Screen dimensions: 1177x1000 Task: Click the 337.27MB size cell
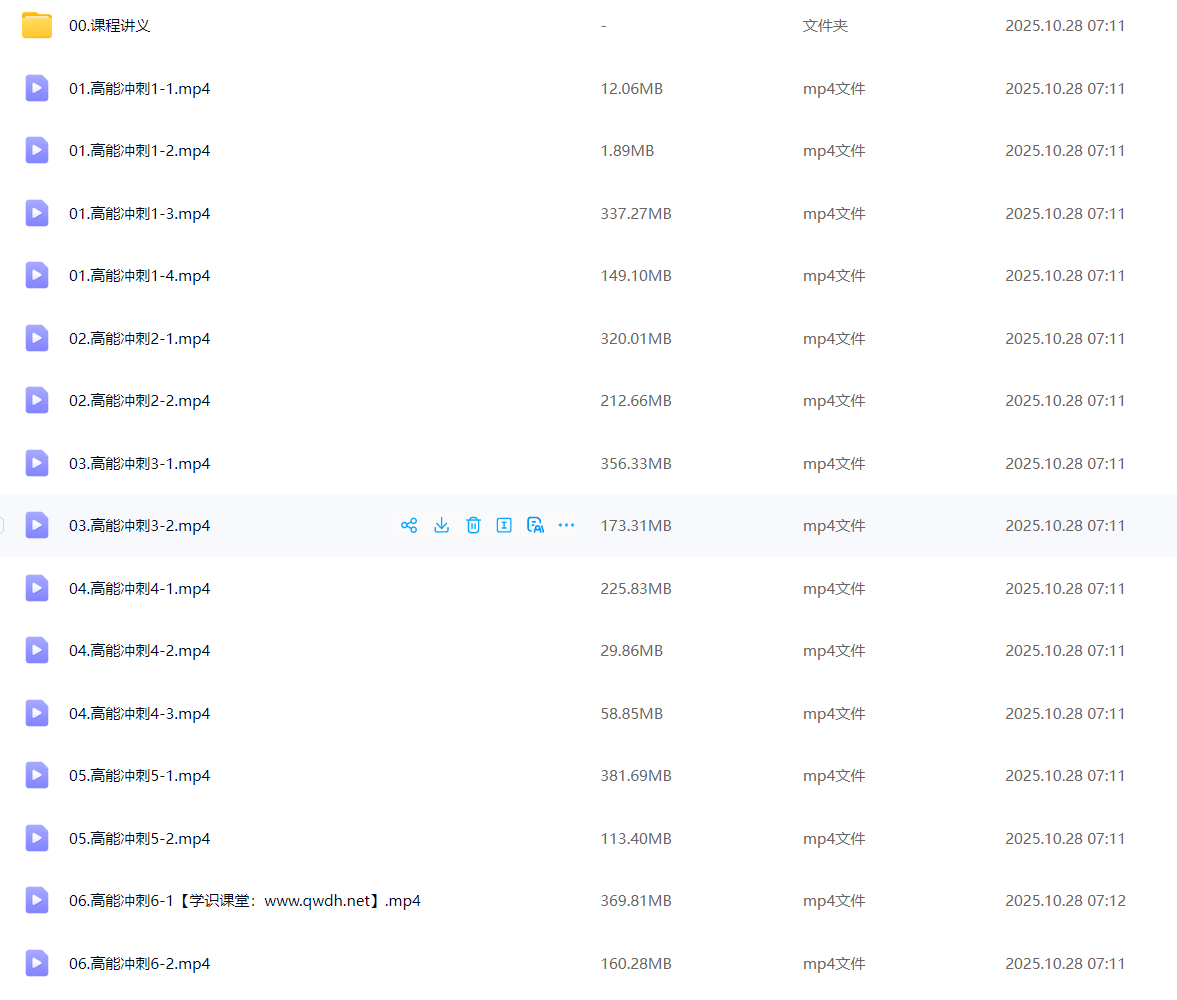[x=635, y=213]
